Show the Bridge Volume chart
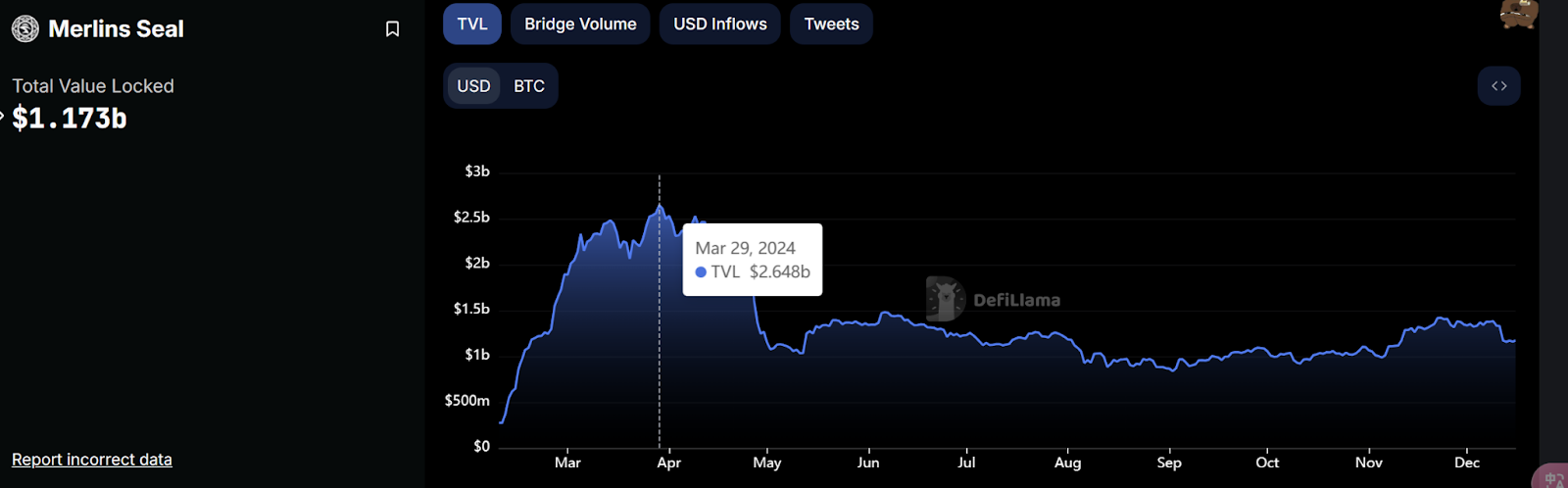This screenshot has width=1568, height=488. pyautogui.click(x=580, y=24)
